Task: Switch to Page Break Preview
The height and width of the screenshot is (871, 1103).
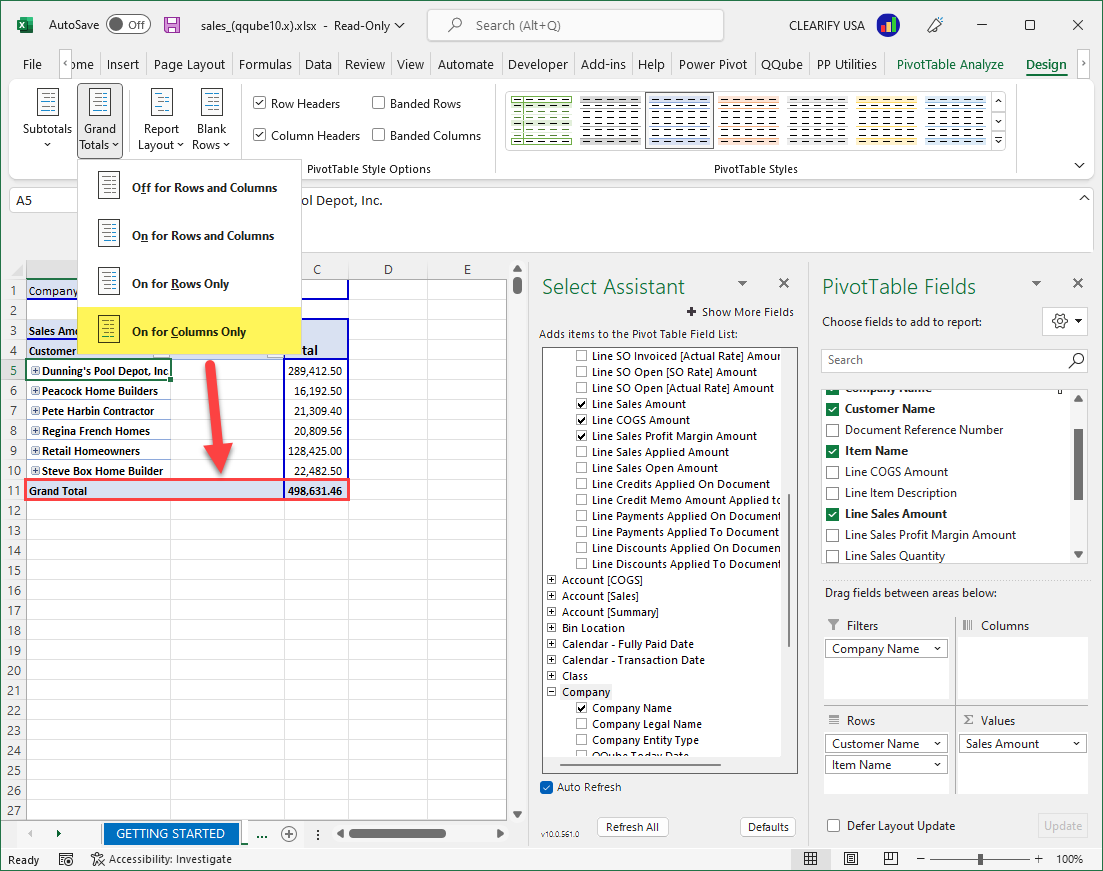Action: coord(891,858)
